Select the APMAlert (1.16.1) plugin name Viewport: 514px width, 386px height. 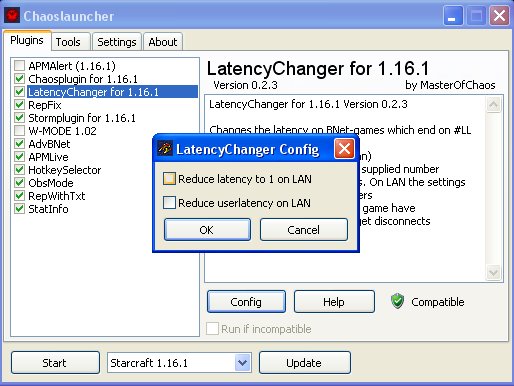pos(72,66)
